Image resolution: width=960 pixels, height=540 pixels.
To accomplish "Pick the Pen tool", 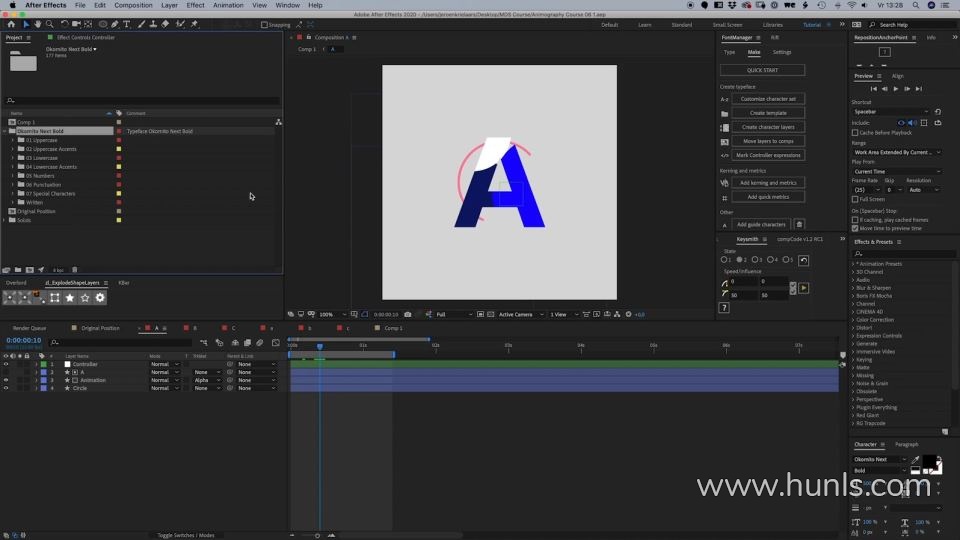I will [115, 24].
